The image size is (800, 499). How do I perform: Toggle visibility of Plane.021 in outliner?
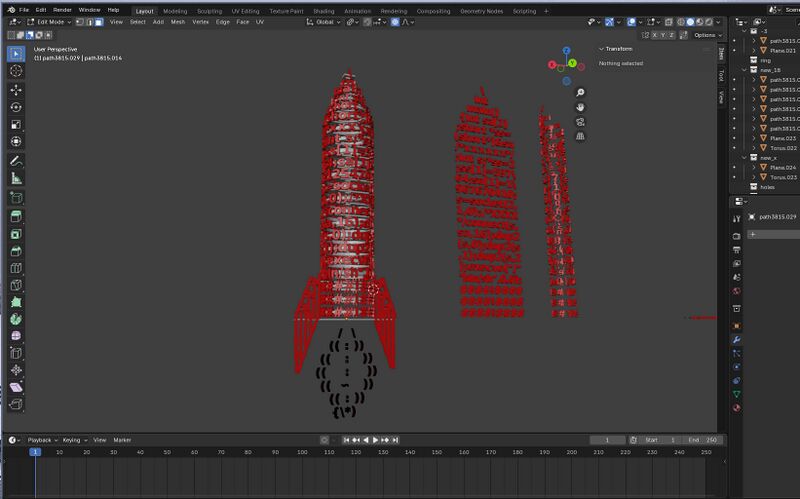735,50
